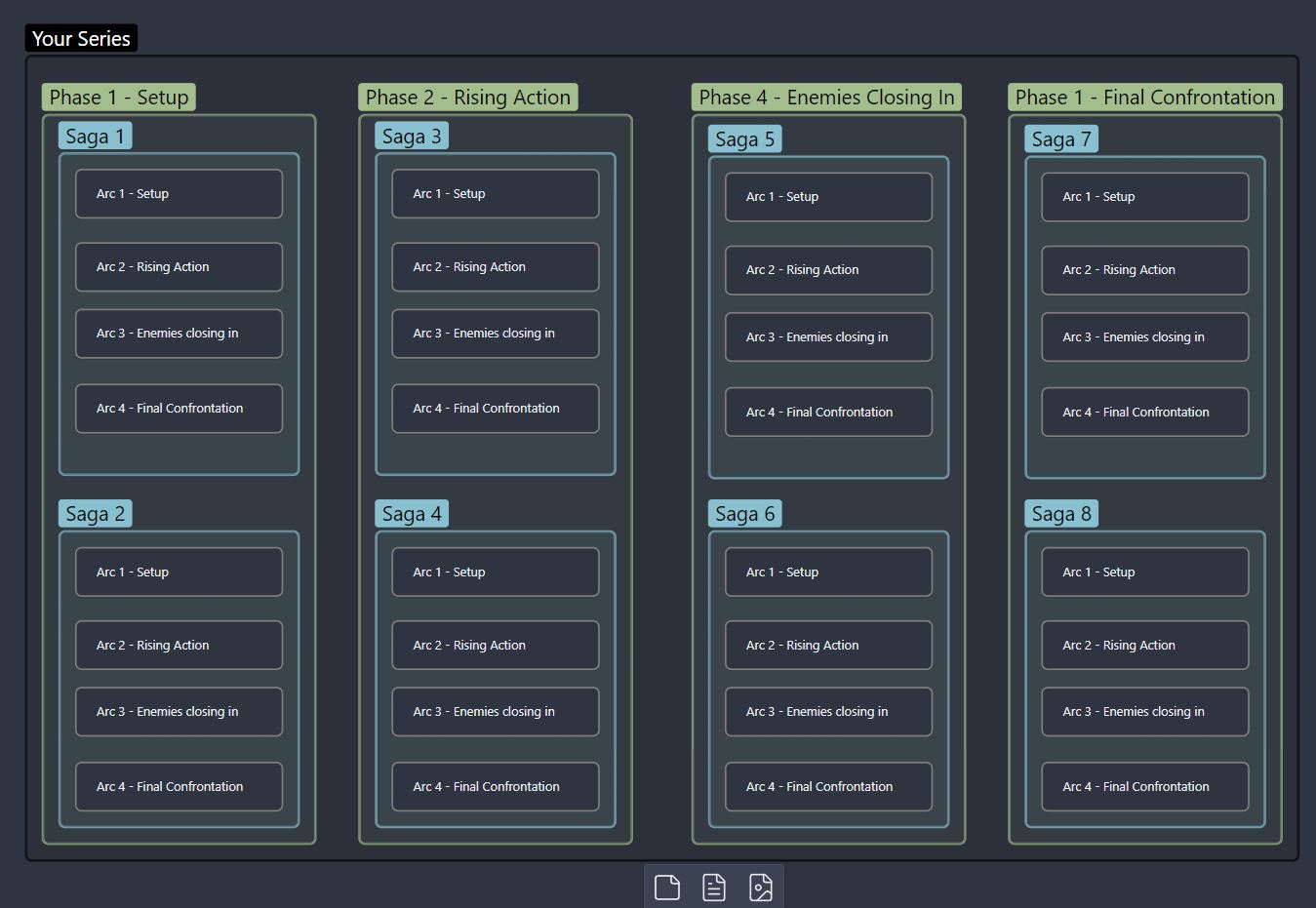The width and height of the screenshot is (1316, 908).
Task: Select Saga 2's Arc 1 - Setup card
Action: coord(179,572)
